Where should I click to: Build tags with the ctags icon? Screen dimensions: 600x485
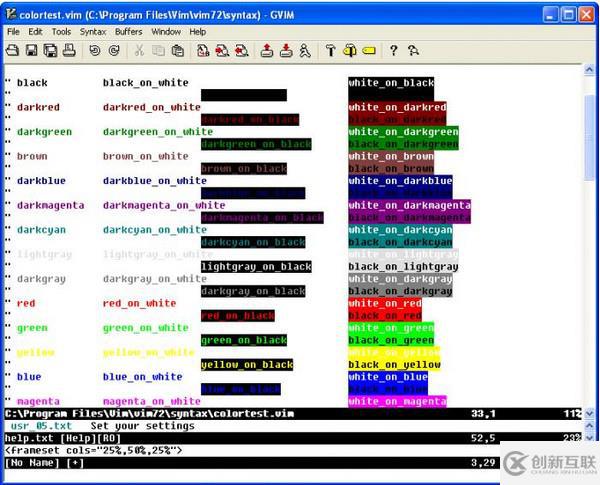[x=350, y=51]
